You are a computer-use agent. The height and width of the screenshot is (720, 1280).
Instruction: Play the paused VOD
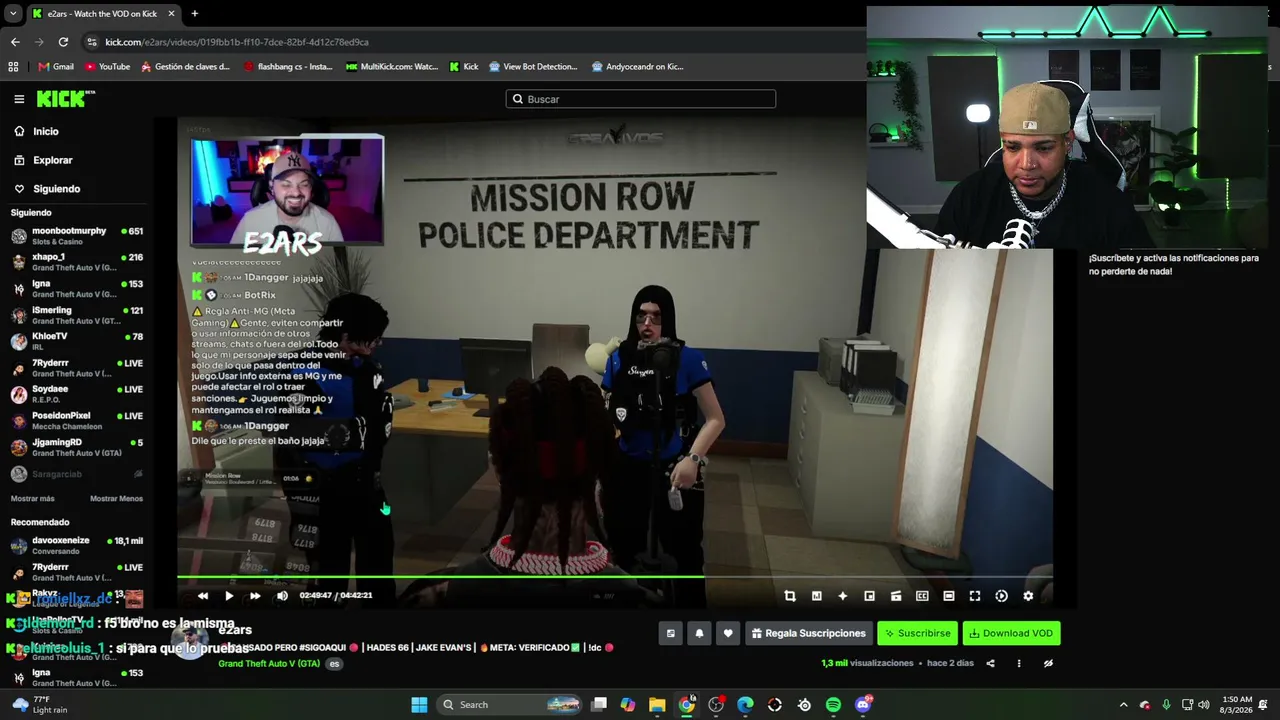coord(229,596)
